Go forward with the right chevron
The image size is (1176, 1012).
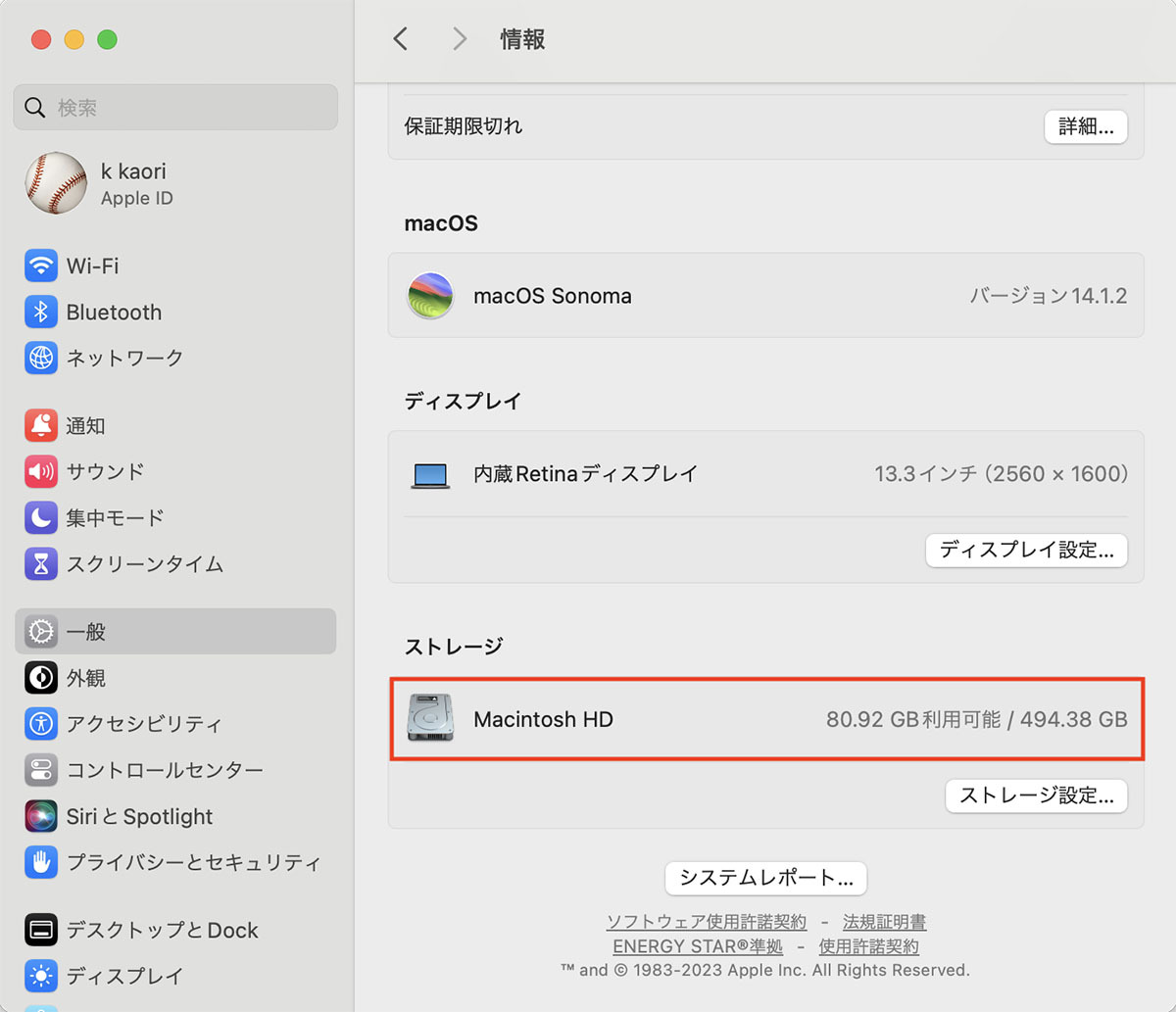pyautogui.click(x=459, y=39)
